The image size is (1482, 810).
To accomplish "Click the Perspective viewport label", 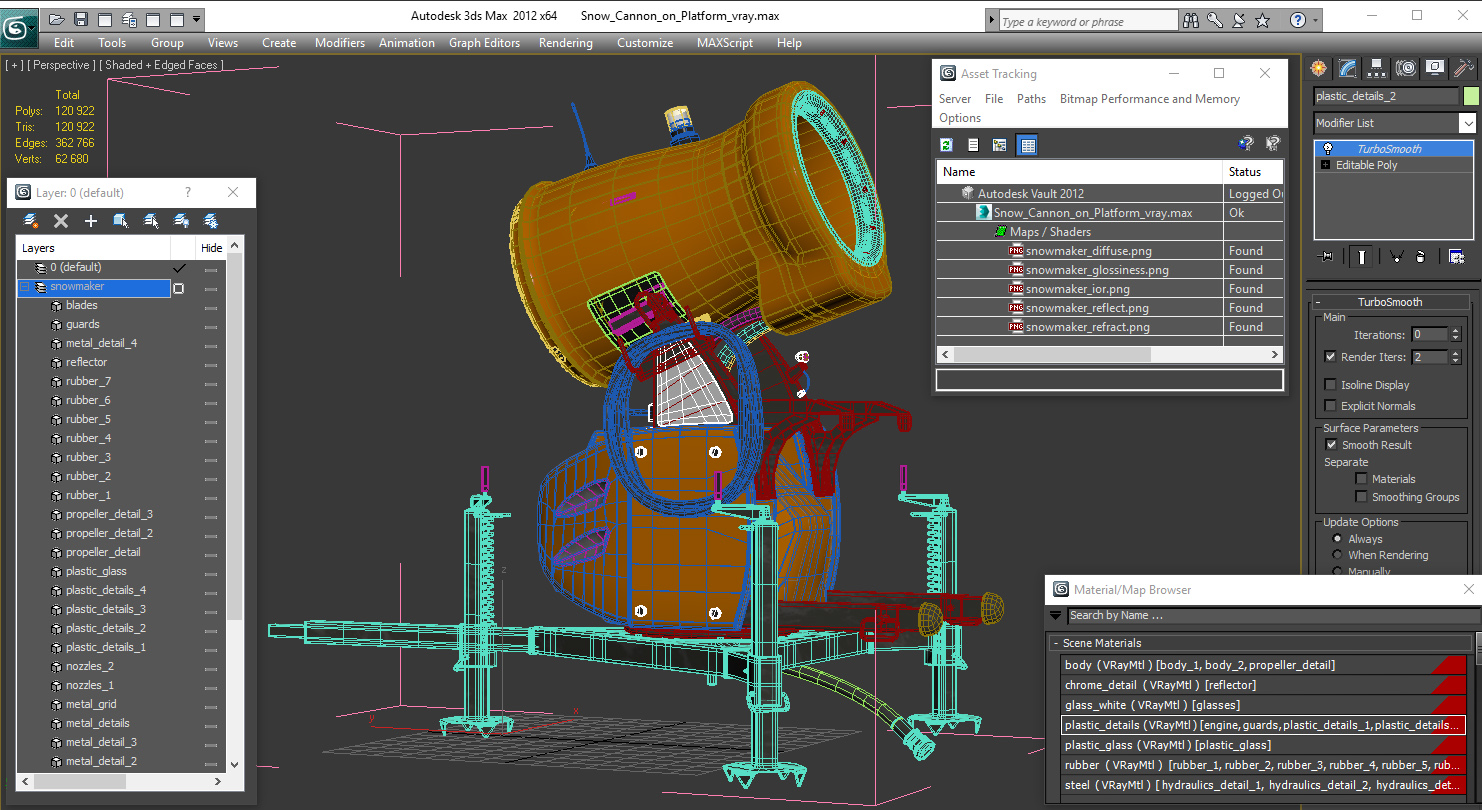I will pos(62,65).
